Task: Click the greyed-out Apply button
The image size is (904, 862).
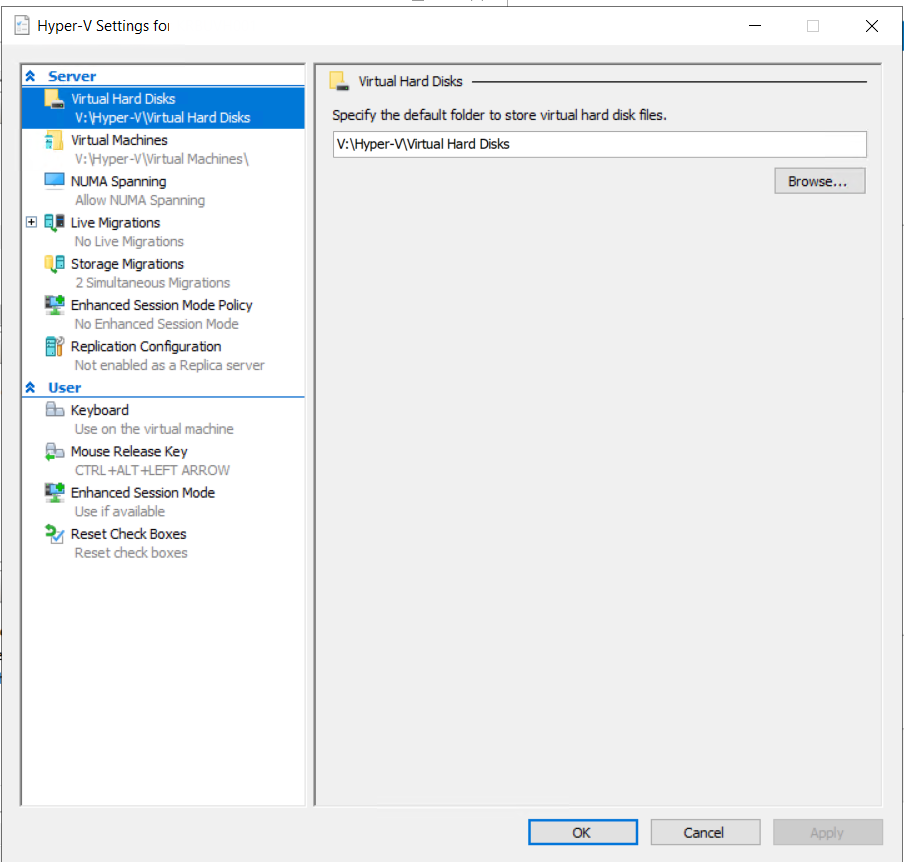Action: pyautogui.click(x=827, y=832)
